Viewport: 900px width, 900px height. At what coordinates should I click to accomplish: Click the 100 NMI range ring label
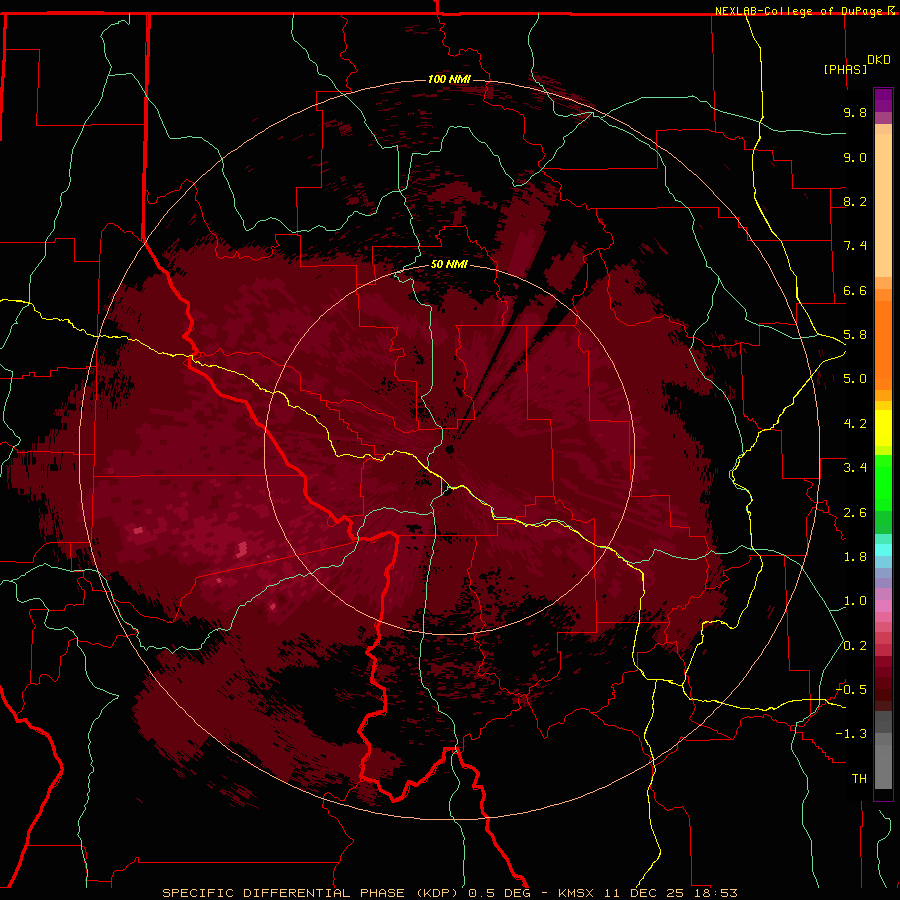coord(449,79)
